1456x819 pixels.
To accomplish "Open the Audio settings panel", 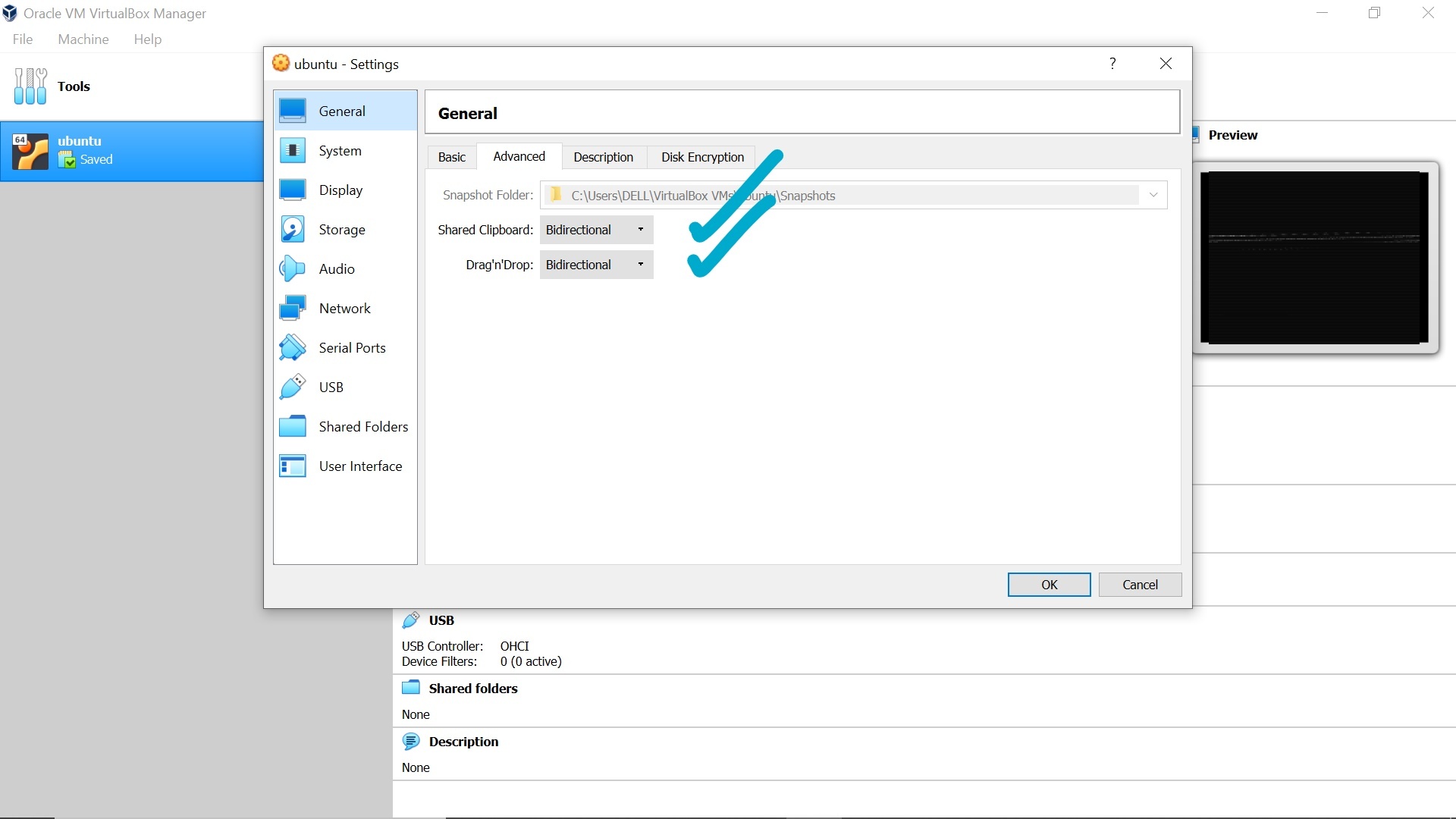I will coord(337,268).
